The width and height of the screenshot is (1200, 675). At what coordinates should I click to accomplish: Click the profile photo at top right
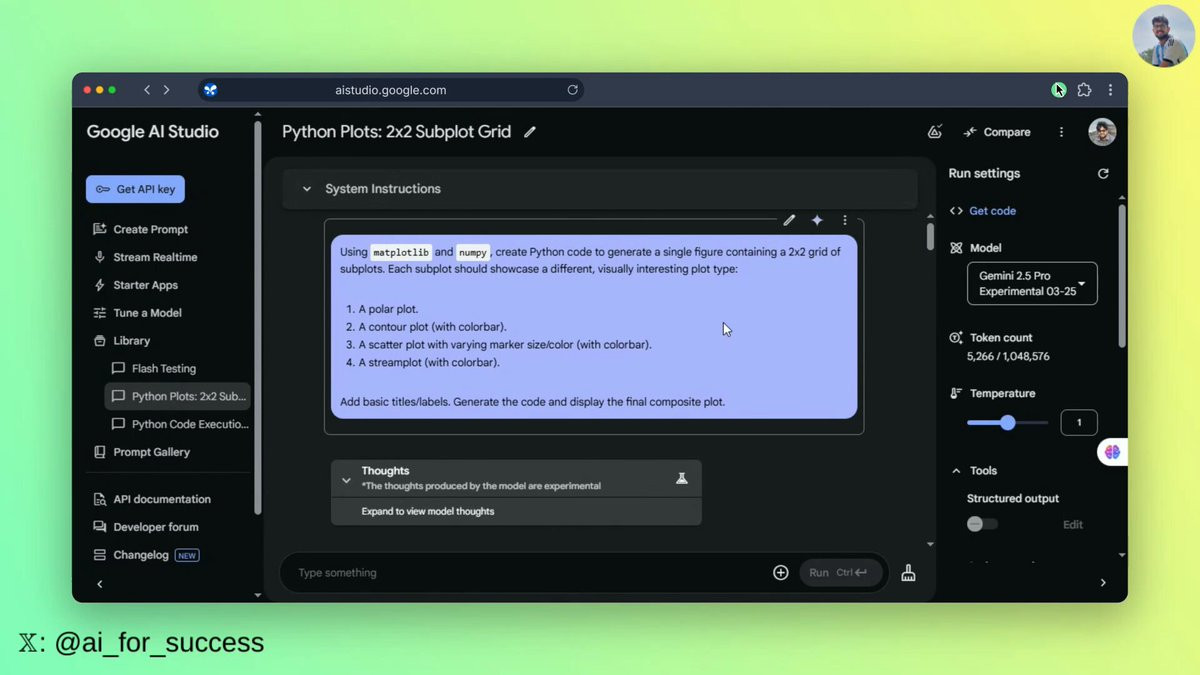click(1164, 36)
